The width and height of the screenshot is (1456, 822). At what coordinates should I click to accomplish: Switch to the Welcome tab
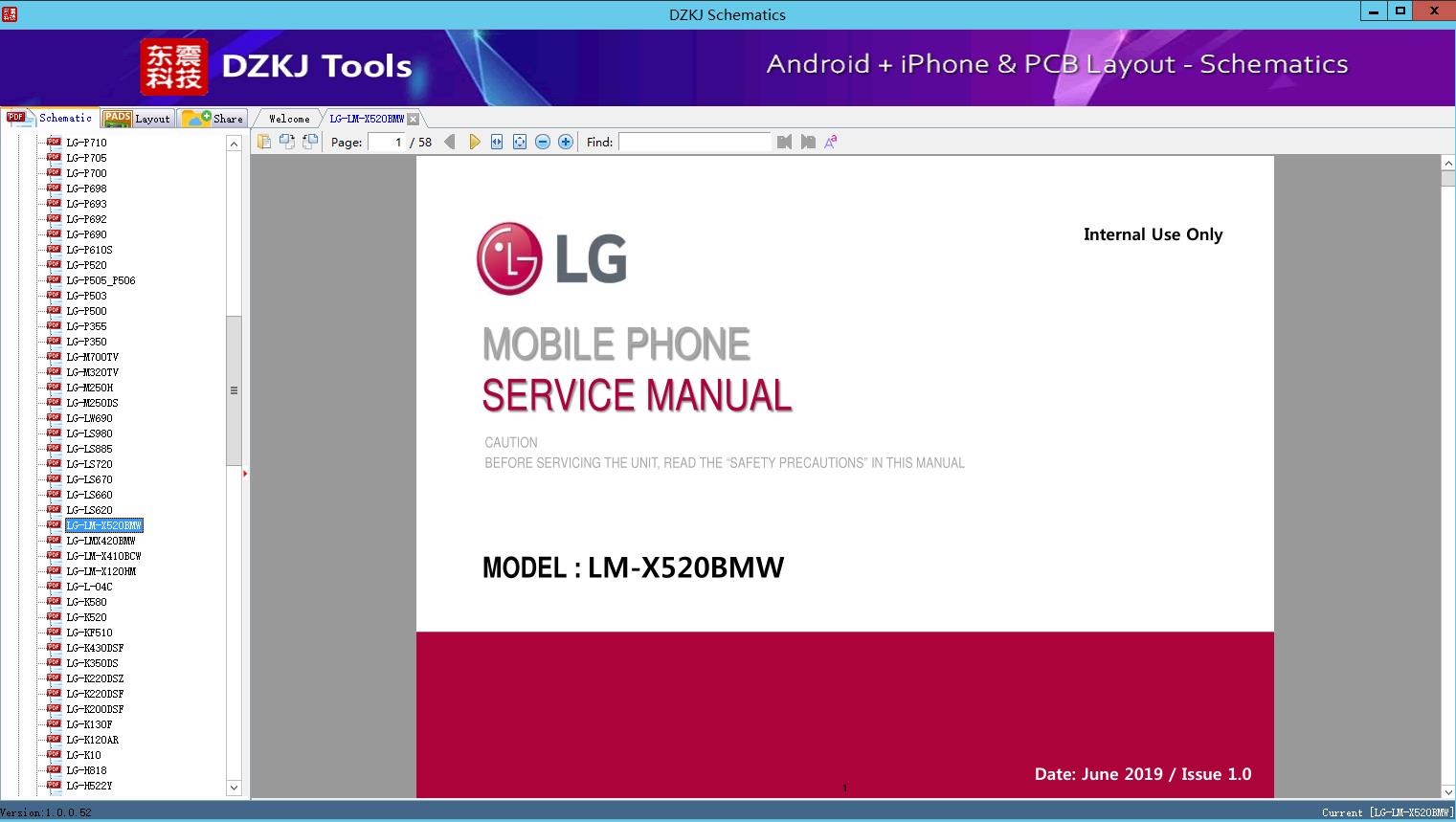(x=288, y=118)
